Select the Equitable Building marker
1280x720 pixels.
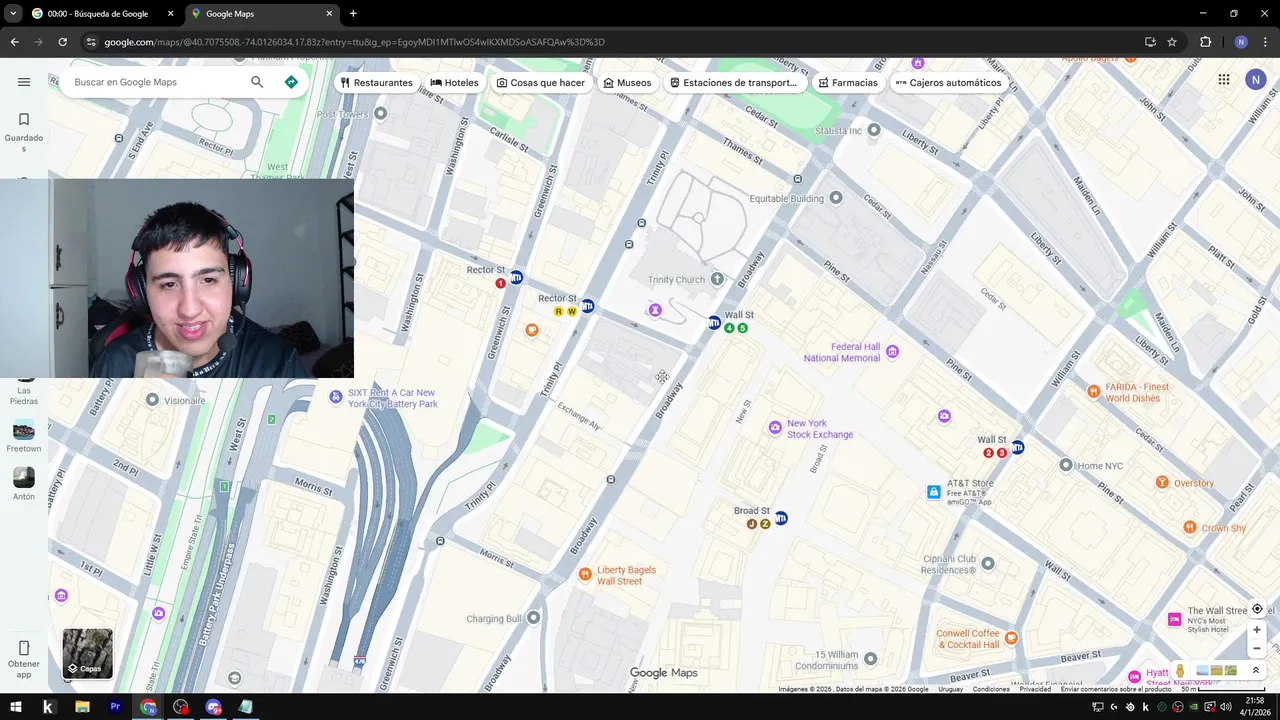[x=836, y=198]
